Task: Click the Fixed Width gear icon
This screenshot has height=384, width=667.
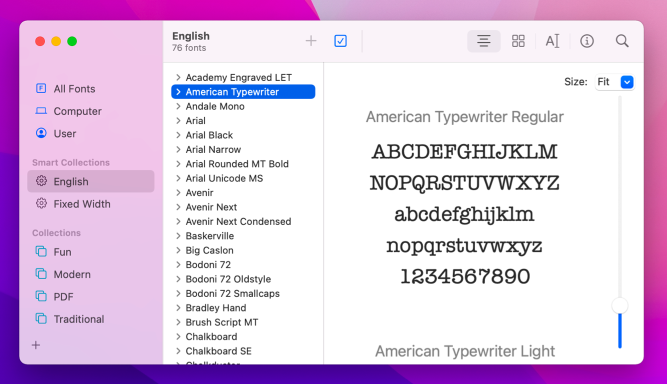Action: (x=41, y=203)
